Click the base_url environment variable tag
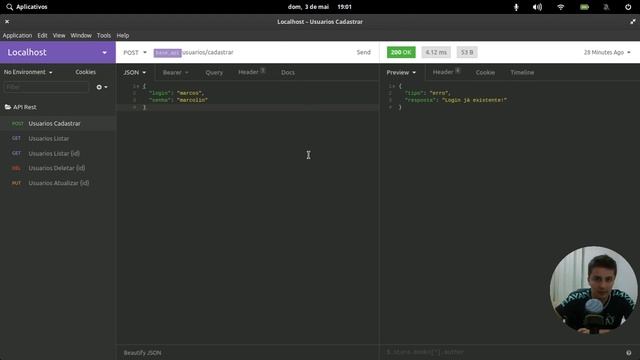The height and width of the screenshot is (360, 640). pyautogui.click(x=167, y=53)
